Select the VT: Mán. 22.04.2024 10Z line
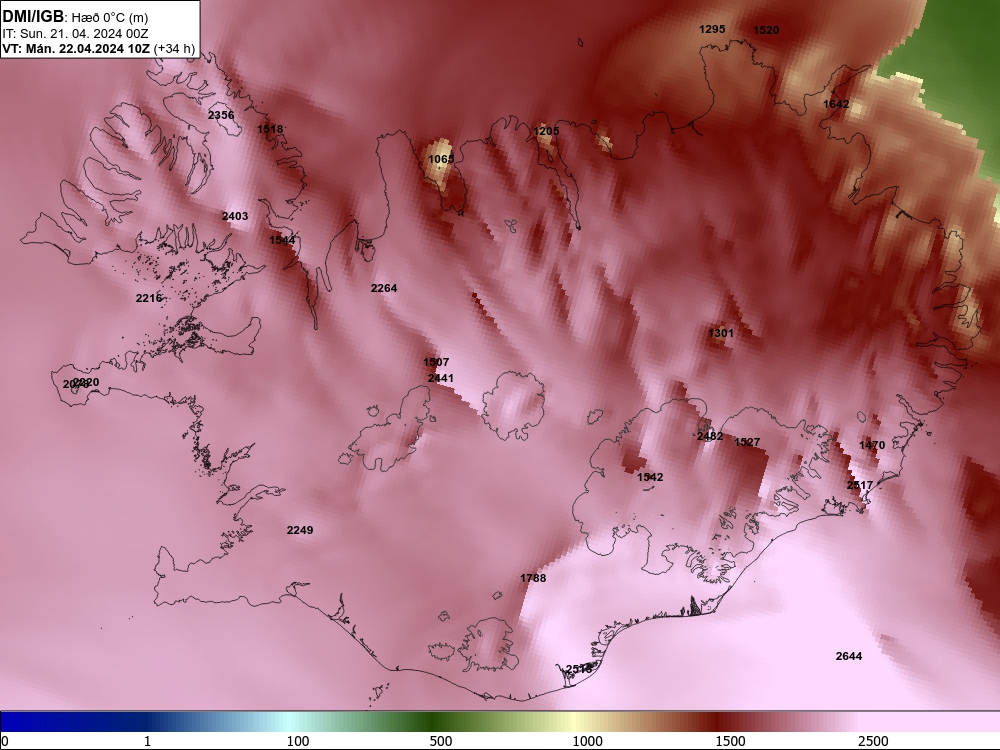The image size is (1000, 750). pos(98,49)
